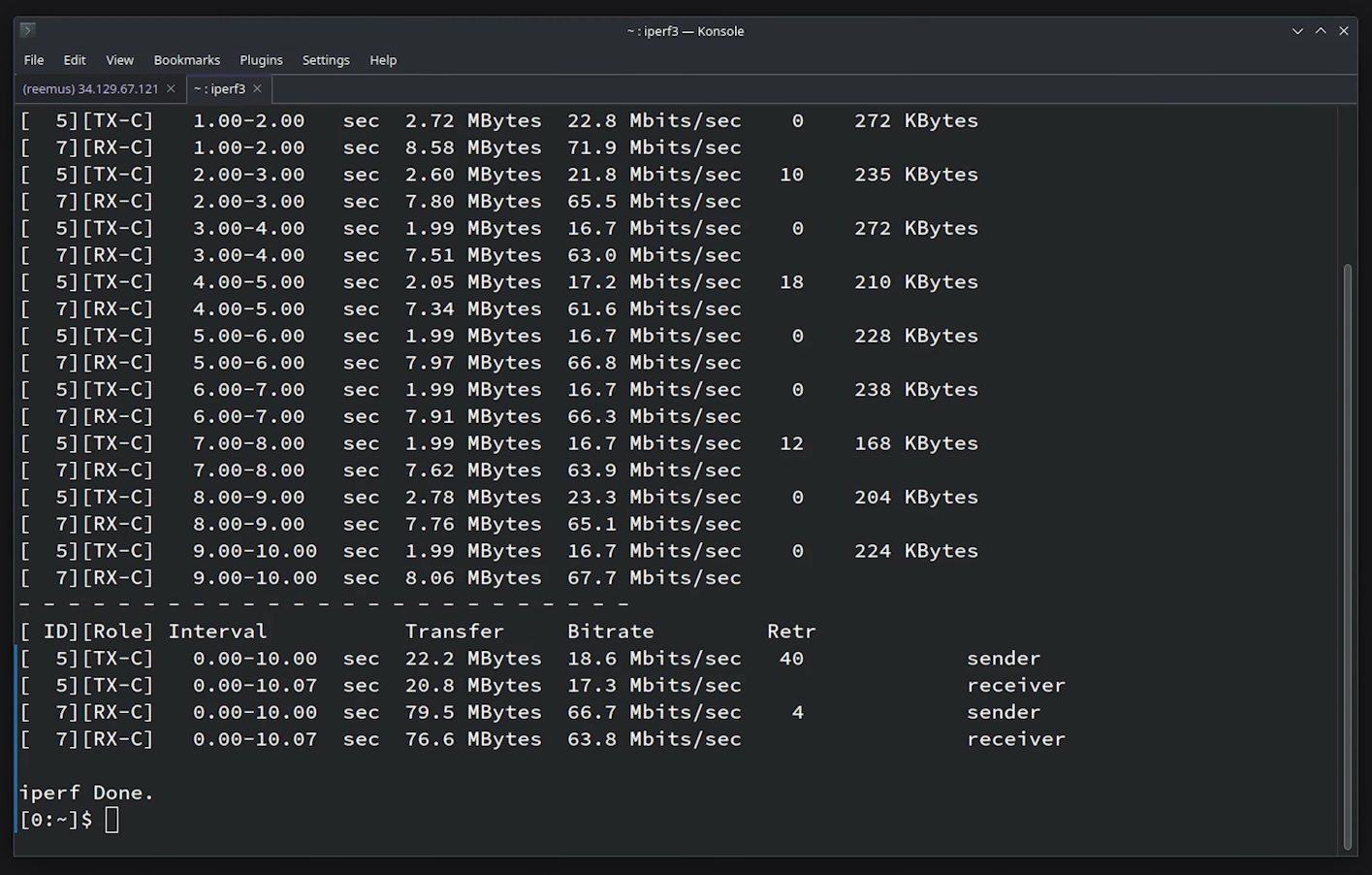This screenshot has height=875, width=1372.
Task: Open the File menu
Action: (x=34, y=60)
